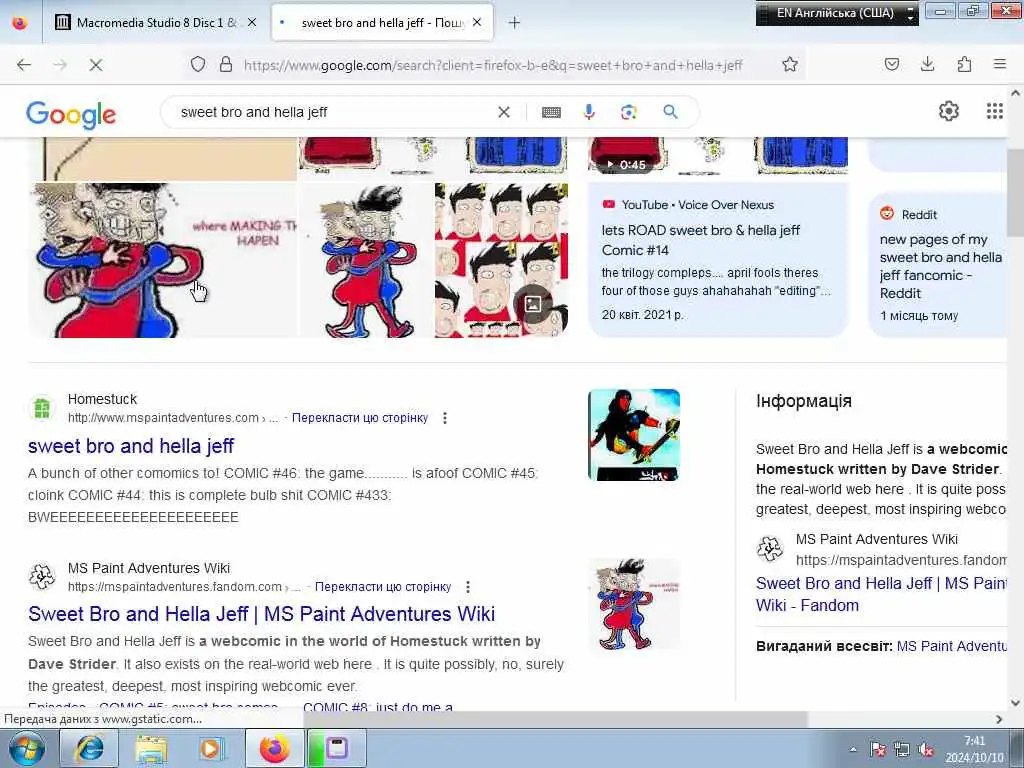Open the thumbnail beside MS Paint Adventures Wiki result

tap(633, 604)
